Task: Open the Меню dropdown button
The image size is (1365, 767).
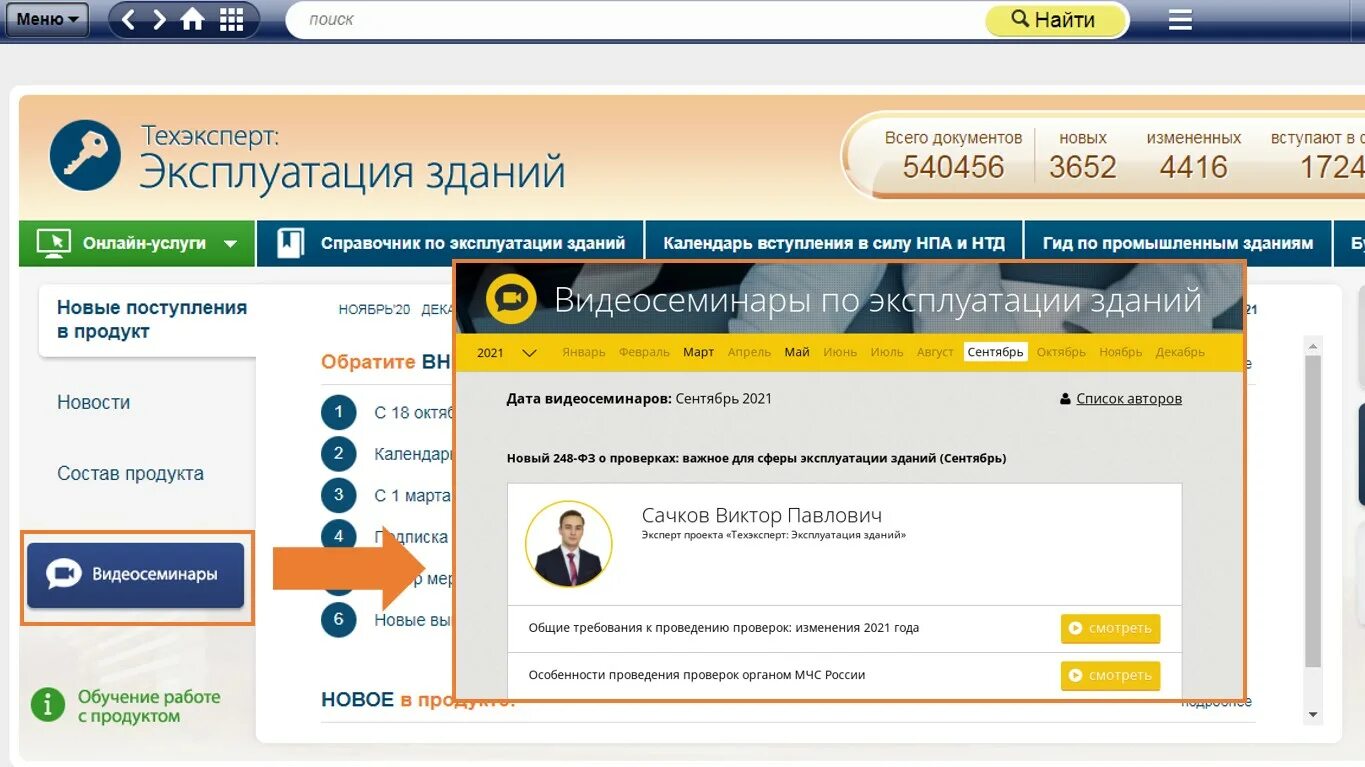Action: click(x=46, y=19)
